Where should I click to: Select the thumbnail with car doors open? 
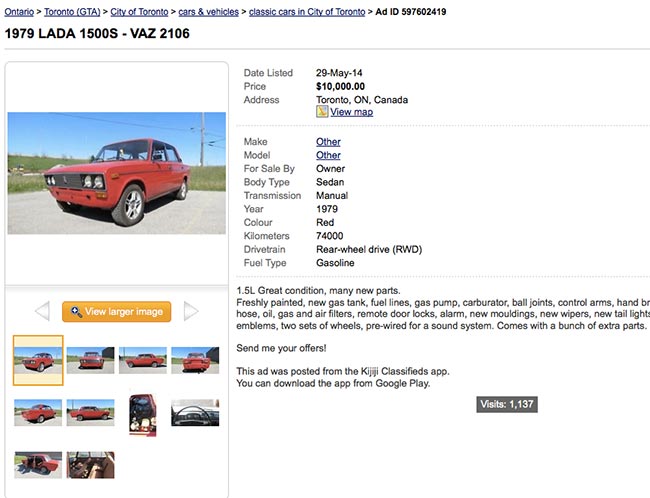(38, 464)
